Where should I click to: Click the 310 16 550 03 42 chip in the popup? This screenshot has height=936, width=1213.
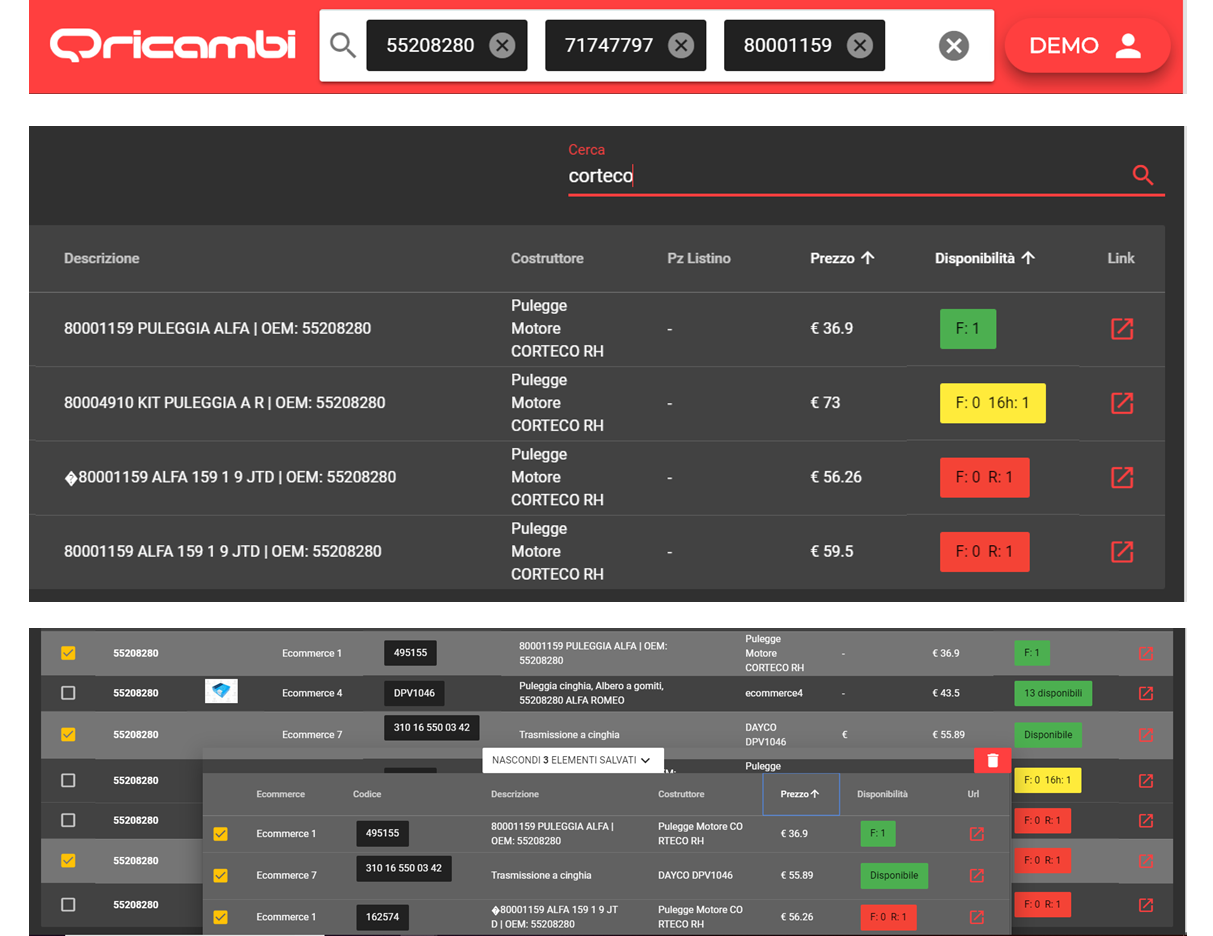404,868
